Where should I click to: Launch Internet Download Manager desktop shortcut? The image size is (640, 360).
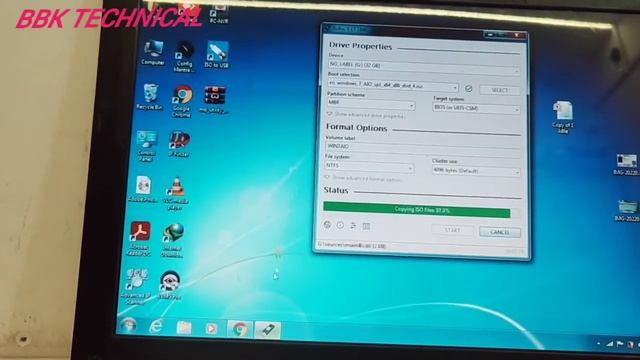tap(172, 241)
